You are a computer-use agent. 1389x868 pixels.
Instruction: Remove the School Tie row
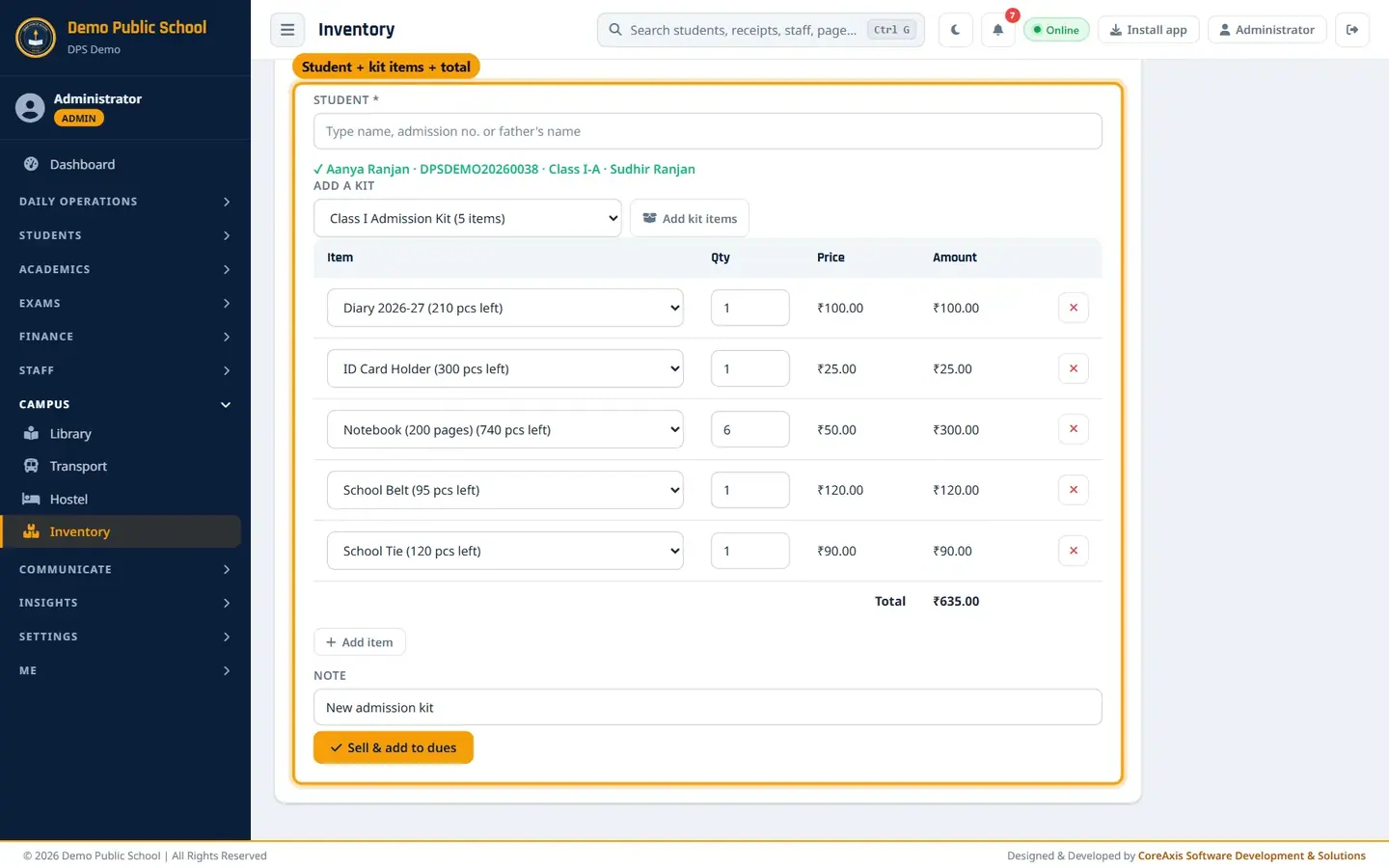click(1074, 551)
